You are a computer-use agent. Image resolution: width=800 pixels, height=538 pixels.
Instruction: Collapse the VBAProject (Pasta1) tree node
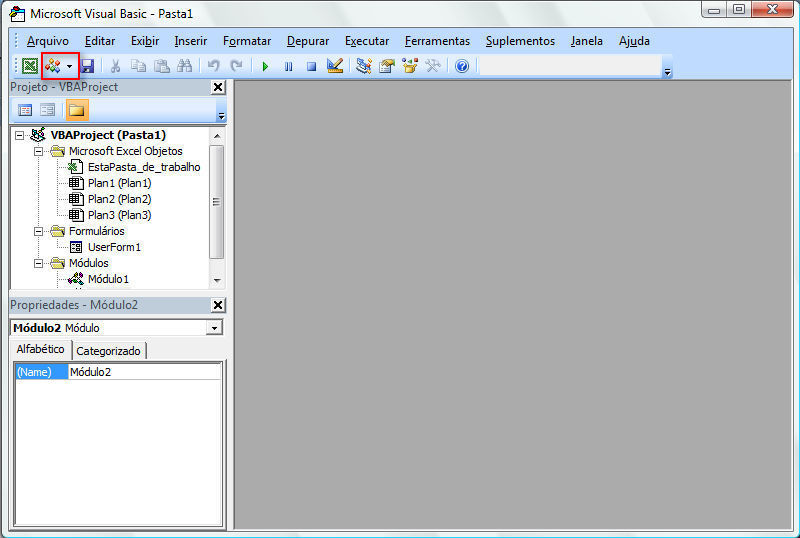pyautogui.click(x=19, y=135)
